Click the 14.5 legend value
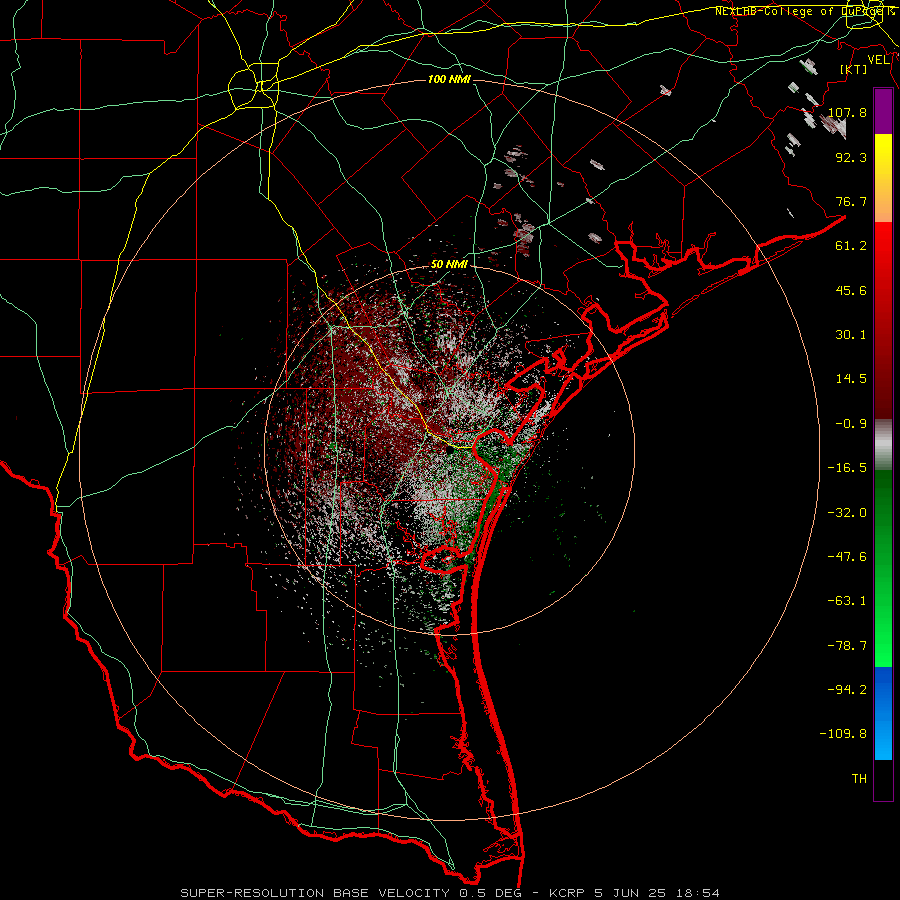Viewport: 900px width, 900px height. tap(851, 379)
